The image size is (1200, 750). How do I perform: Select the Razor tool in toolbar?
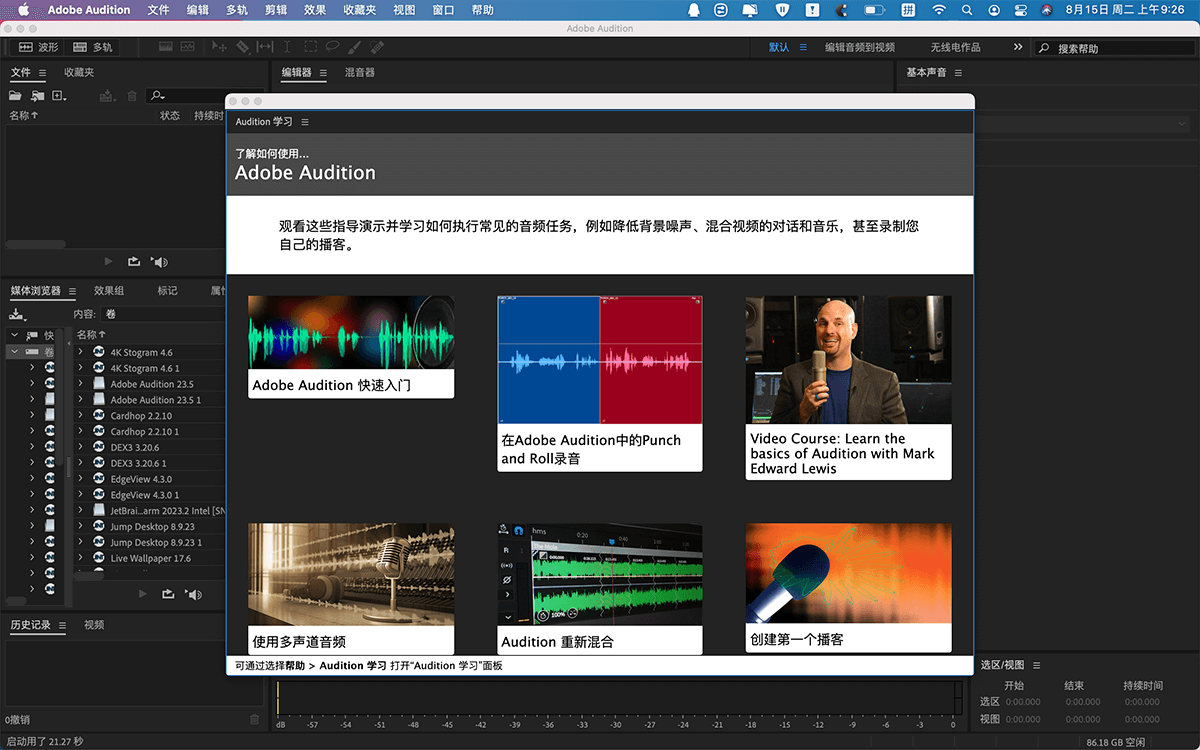point(242,47)
